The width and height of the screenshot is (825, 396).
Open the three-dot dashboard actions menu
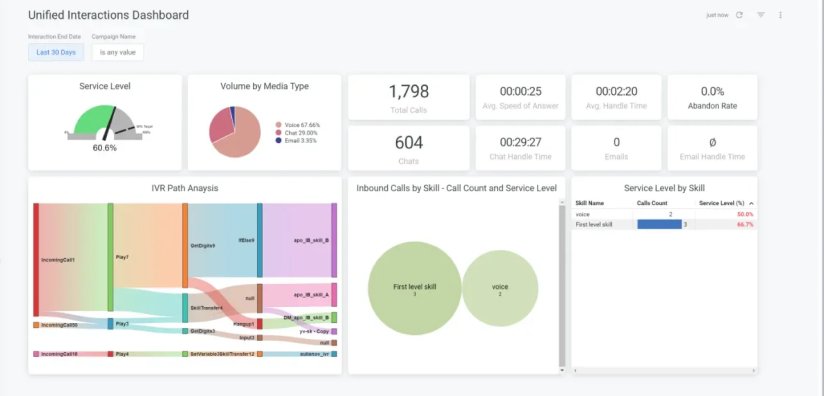(x=780, y=15)
